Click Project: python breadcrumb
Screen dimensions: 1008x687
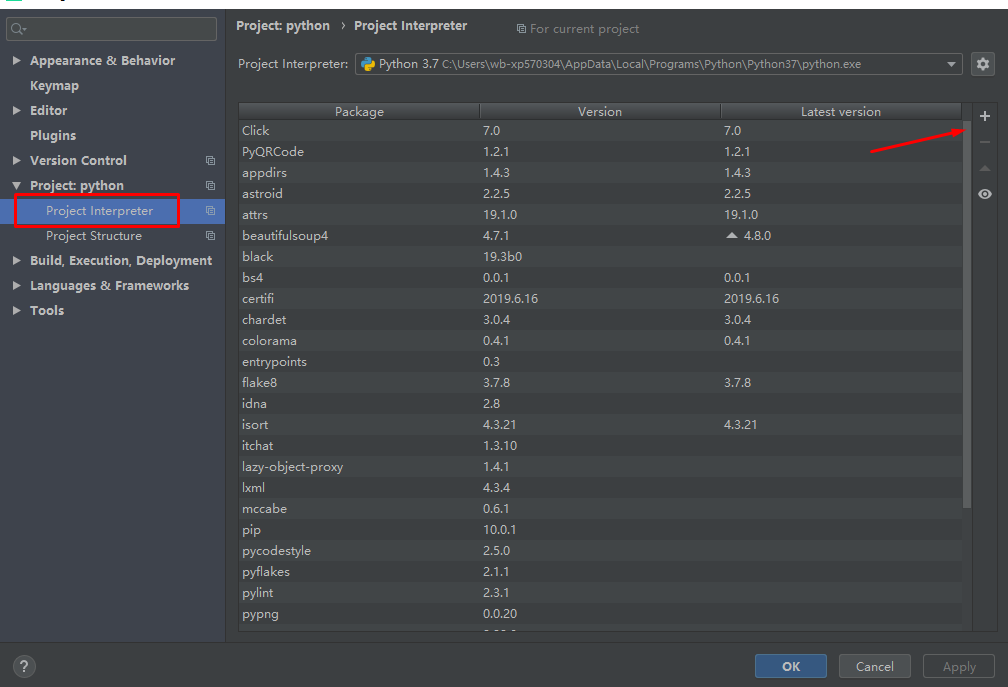coord(283,26)
